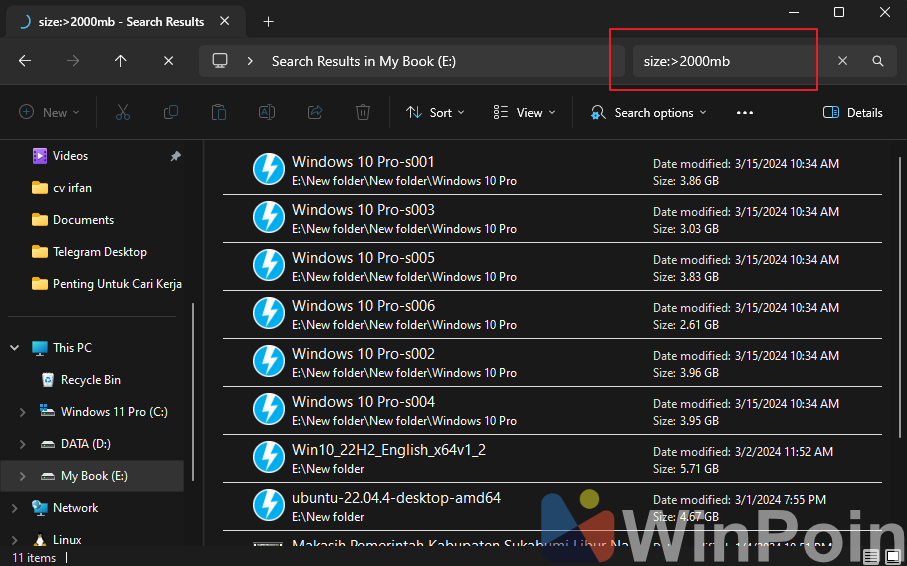Screen dimensions: 907x566
Task: Go forward with the right arrow button
Action: [73, 61]
